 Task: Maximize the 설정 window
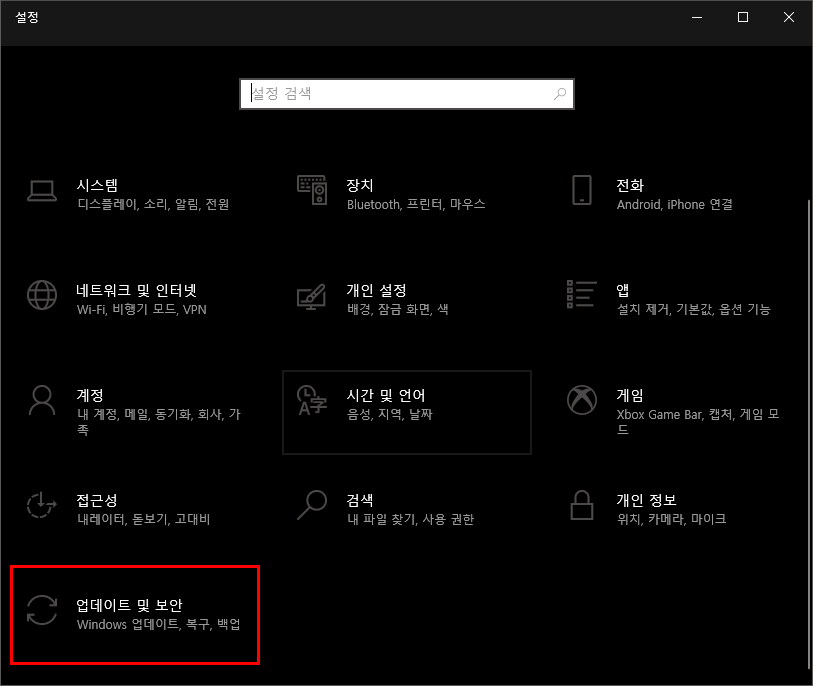click(743, 17)
